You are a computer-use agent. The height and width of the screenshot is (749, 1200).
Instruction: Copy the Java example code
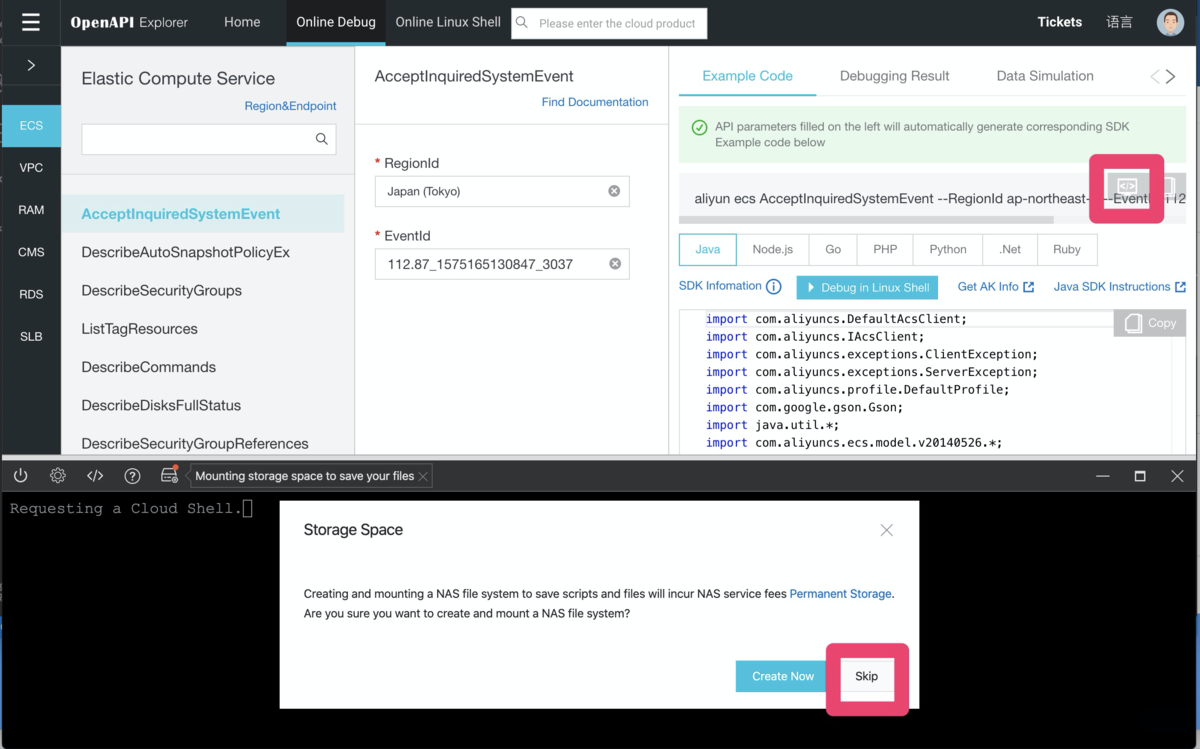(x=1150, y=323)
